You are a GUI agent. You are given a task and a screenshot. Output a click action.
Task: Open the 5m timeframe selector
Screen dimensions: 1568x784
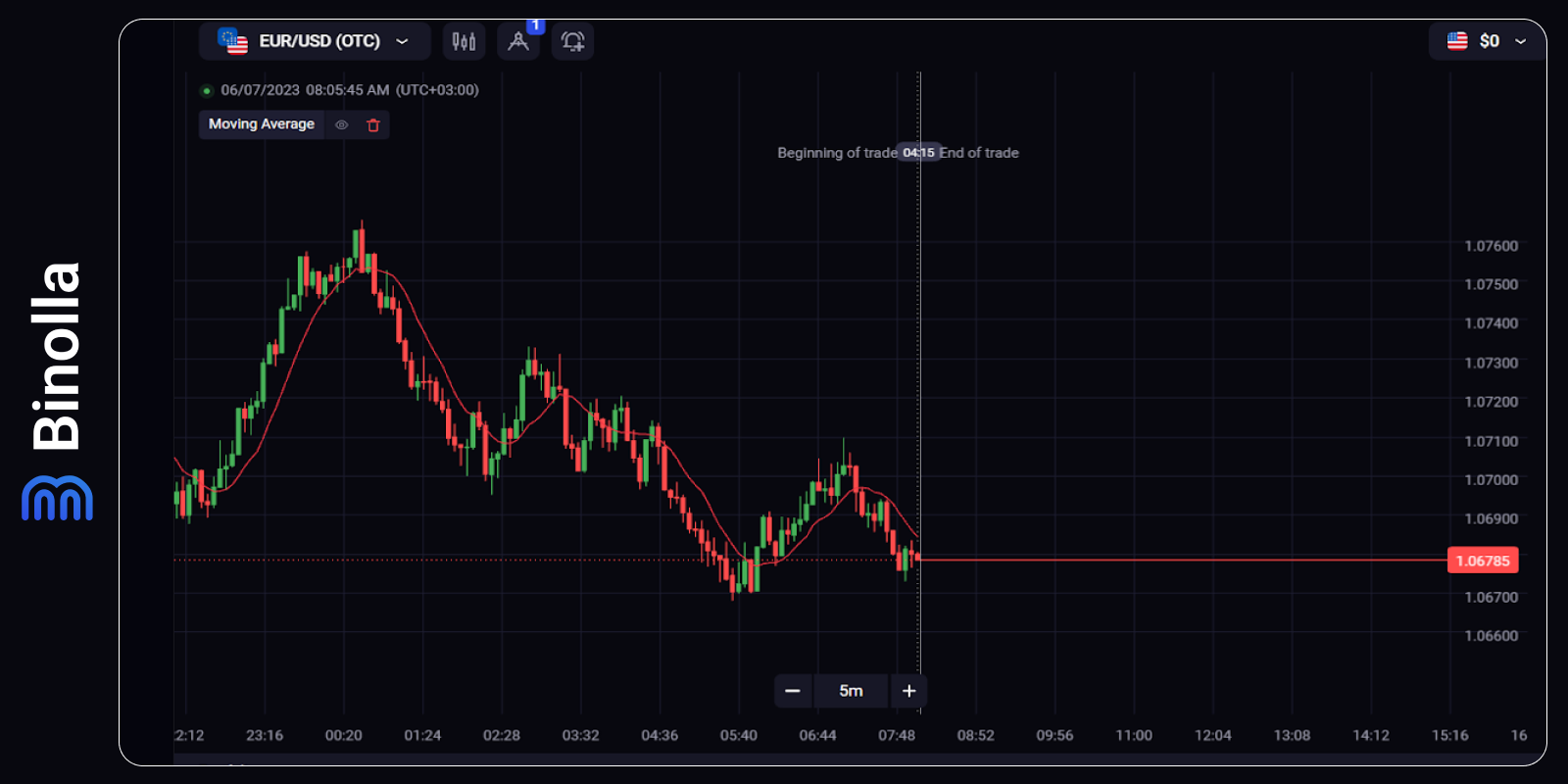(851, 691)
